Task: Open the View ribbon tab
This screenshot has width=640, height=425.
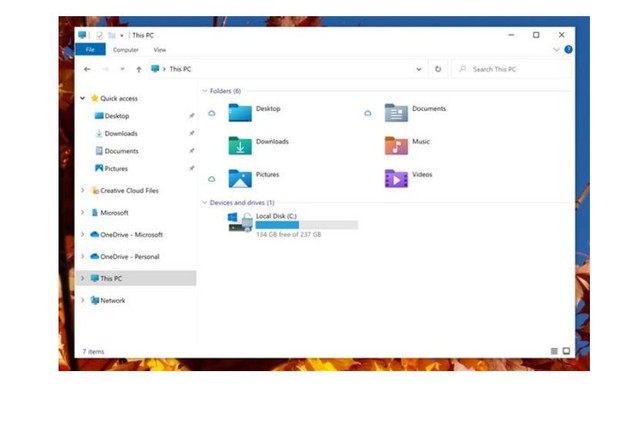Action: pyautogui.click(x=160, y=50)
